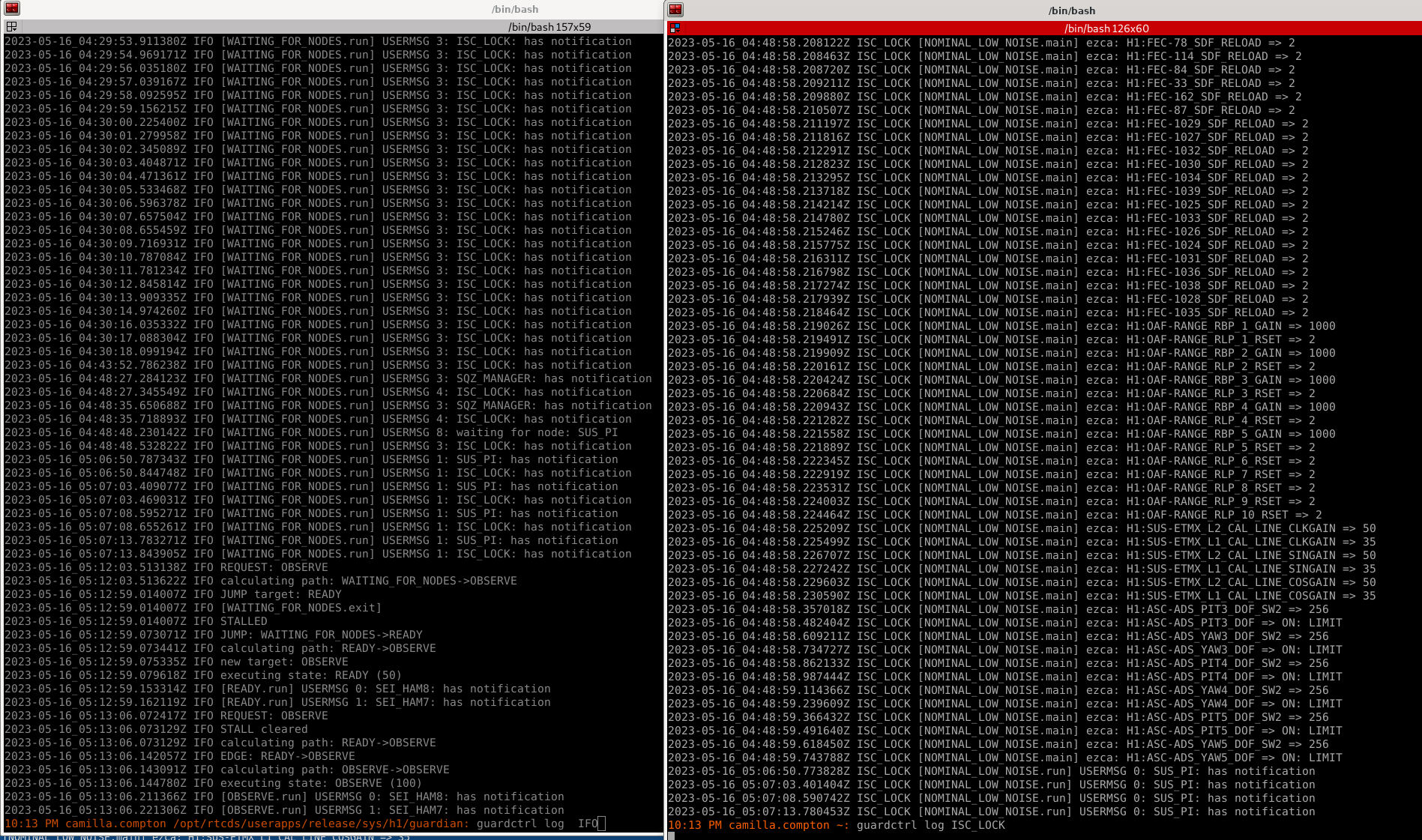
Task: Click the 'calculating path: OBSERVE->OBSERVE' line
Action: click(227, 770)
